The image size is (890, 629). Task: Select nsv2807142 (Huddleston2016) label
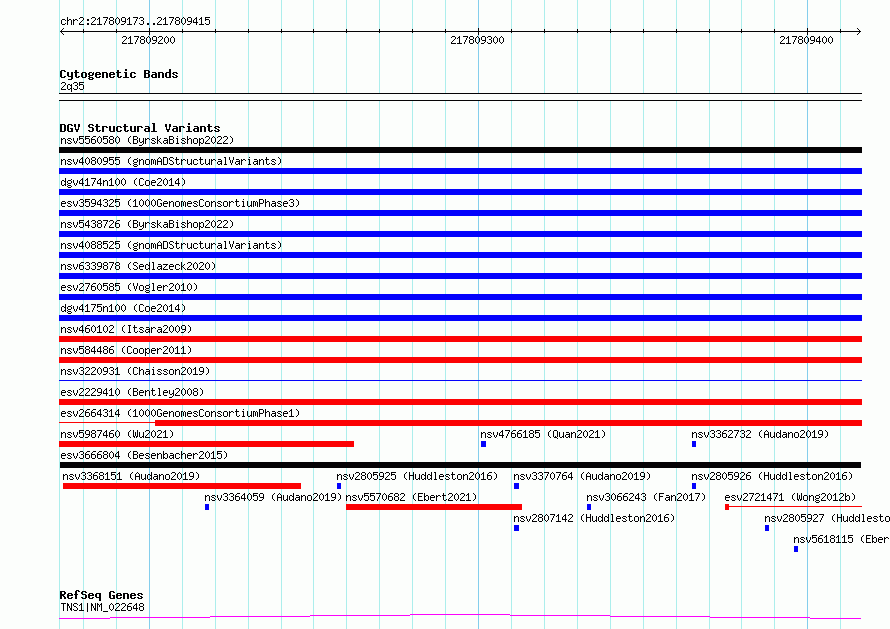pos(594,518)
